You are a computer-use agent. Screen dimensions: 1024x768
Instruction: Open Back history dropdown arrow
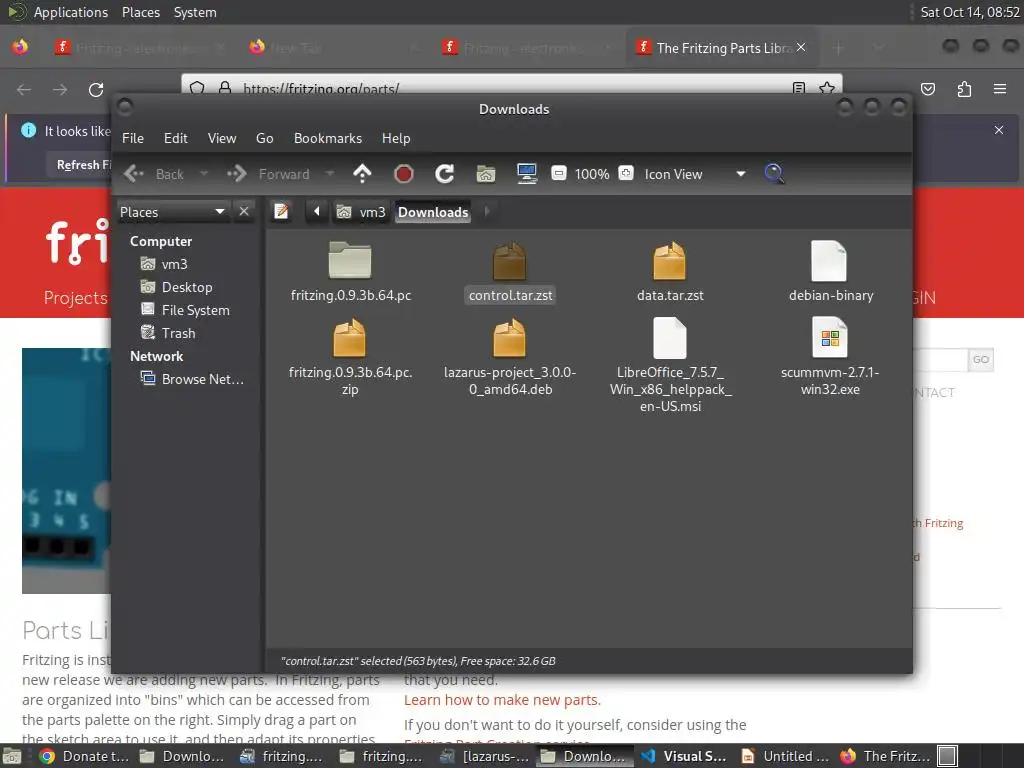(204, 174)
